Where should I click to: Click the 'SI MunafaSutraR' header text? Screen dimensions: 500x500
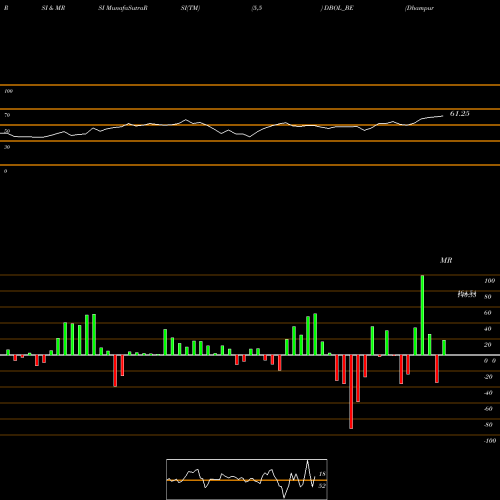(x=123, y=8)
